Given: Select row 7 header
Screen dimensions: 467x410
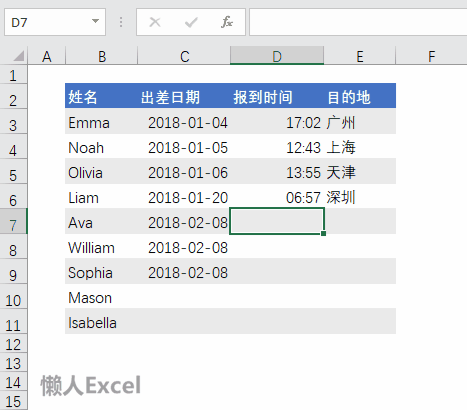Looking at the screenshot, I should coord(13,221).
